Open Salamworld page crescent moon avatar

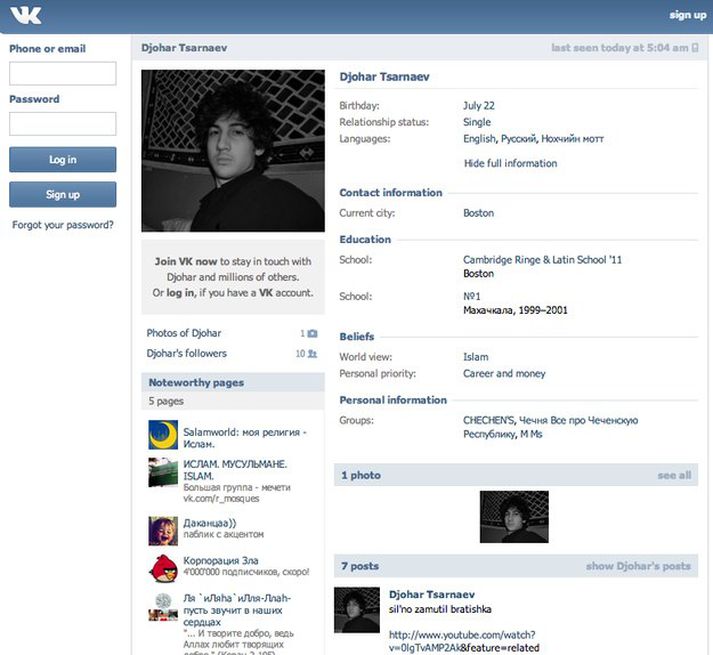tap(163, 435)
